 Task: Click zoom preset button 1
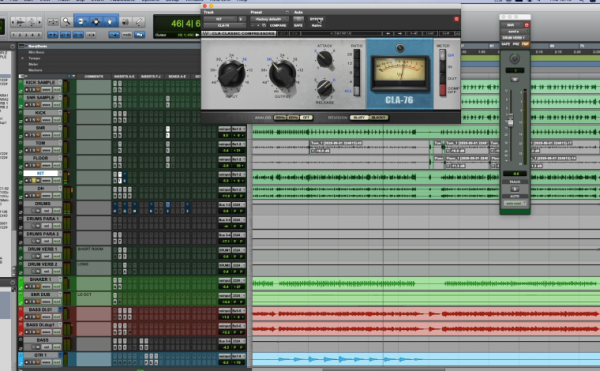13,35
